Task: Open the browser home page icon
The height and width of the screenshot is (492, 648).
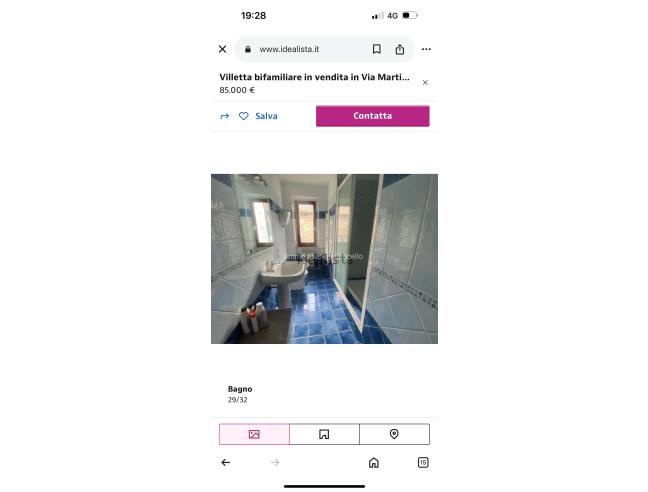Action: pyautogui.click(x=374, y=462)
